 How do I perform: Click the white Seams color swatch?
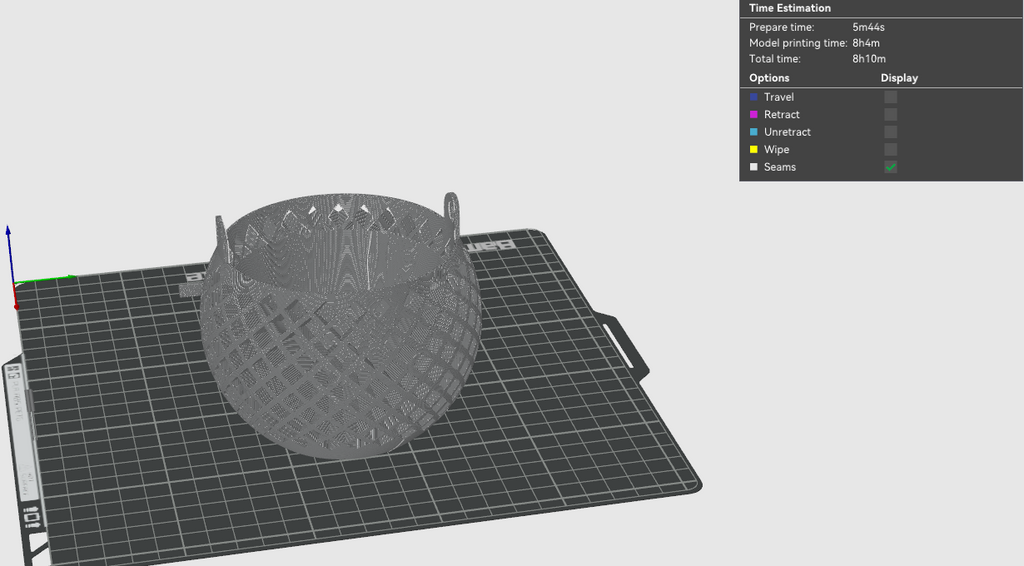[x=754, y=167]
